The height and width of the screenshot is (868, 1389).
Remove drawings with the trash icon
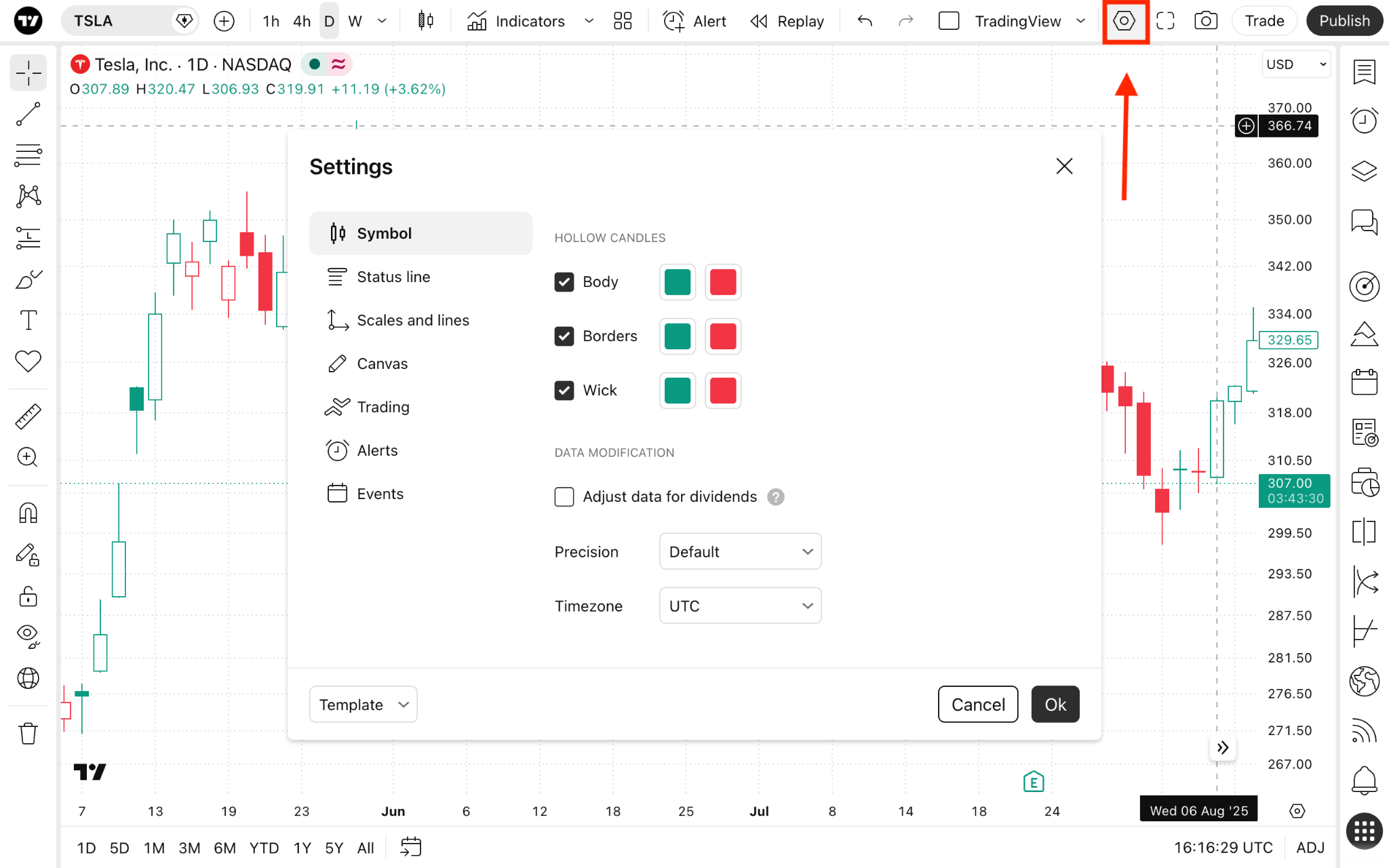point(28,733)
